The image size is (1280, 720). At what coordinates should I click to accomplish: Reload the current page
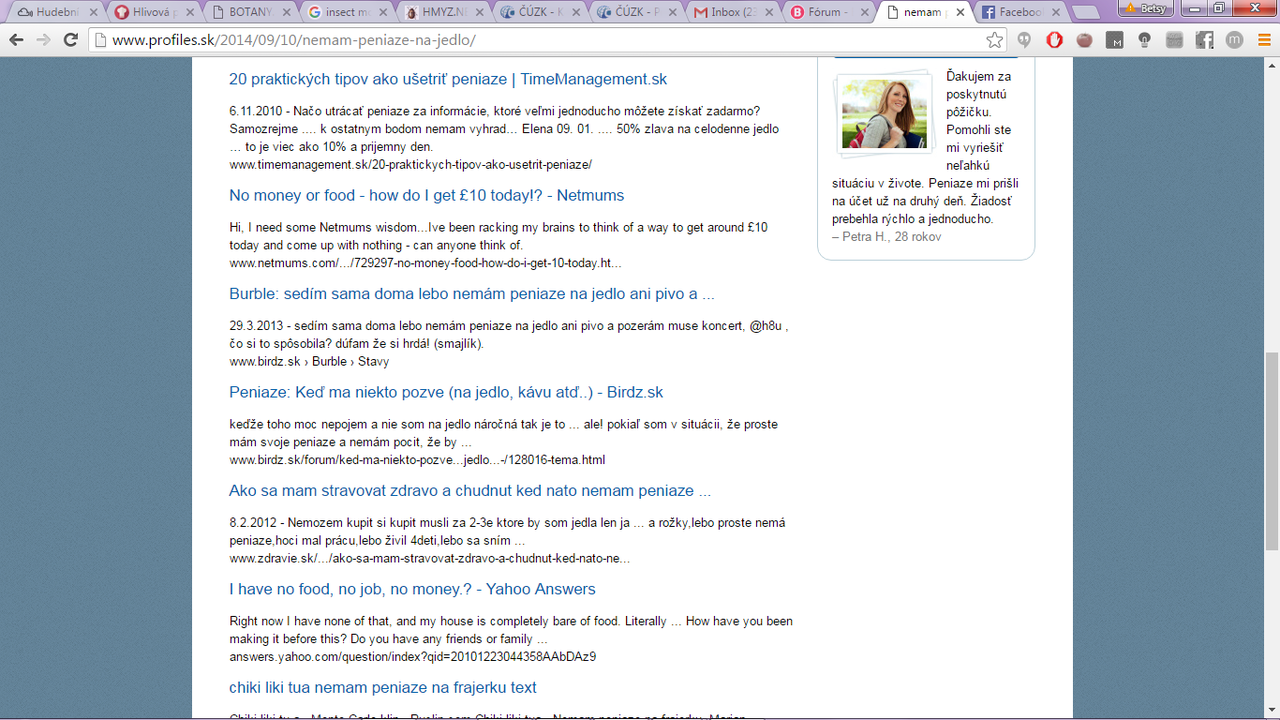coord(70,40)
